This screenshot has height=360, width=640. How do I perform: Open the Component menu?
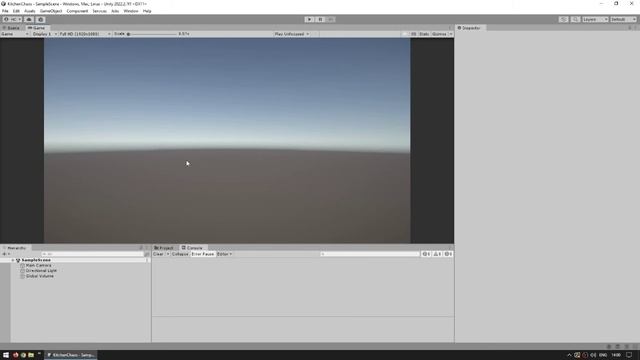pos(77,11)
